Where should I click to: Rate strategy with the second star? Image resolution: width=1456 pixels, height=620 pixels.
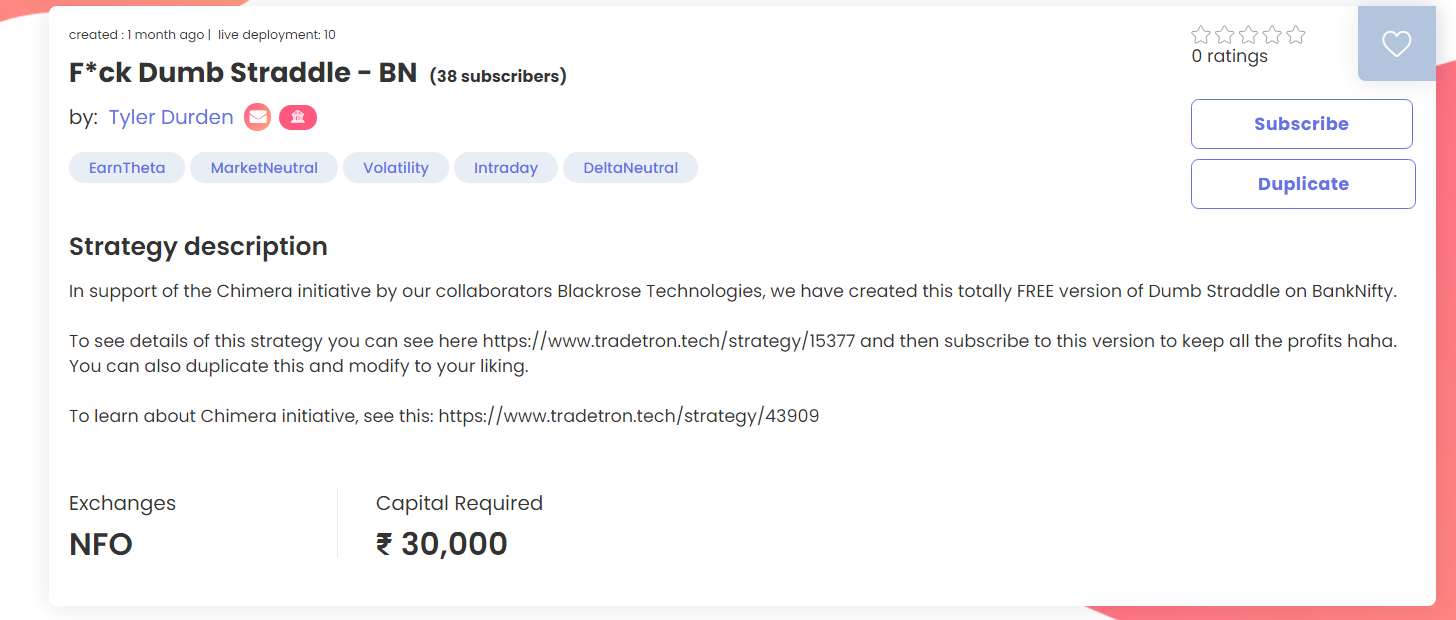point(1225,35)
